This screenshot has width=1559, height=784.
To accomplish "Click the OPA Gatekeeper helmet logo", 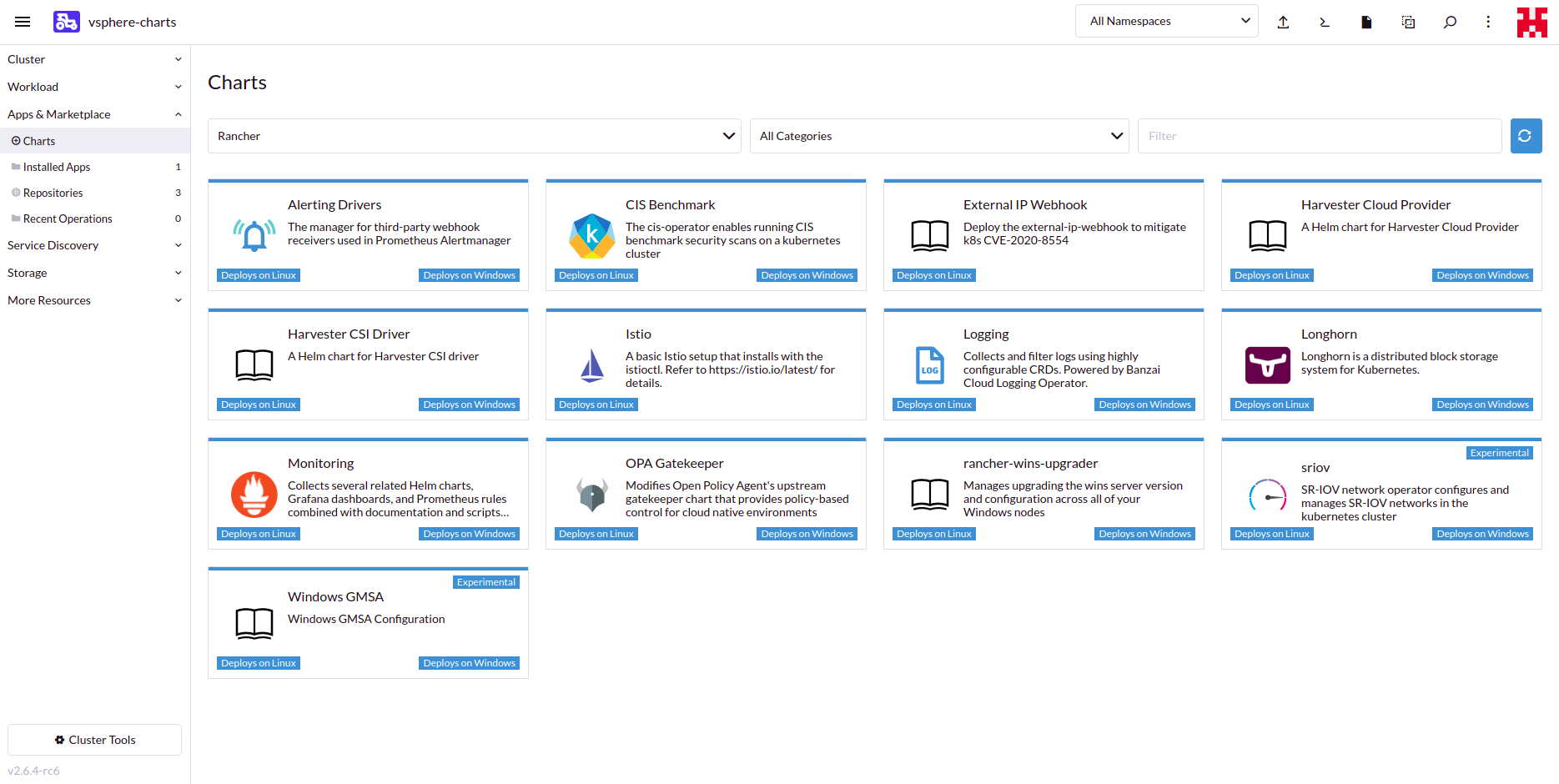I will (592, 495).
